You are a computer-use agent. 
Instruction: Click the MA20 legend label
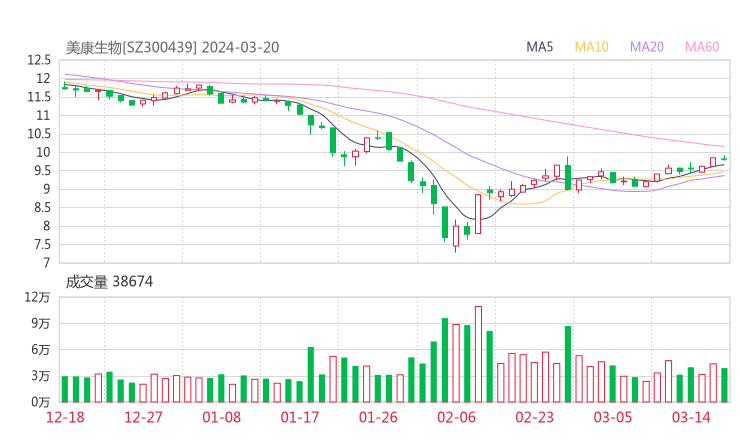tap(647, 47)
